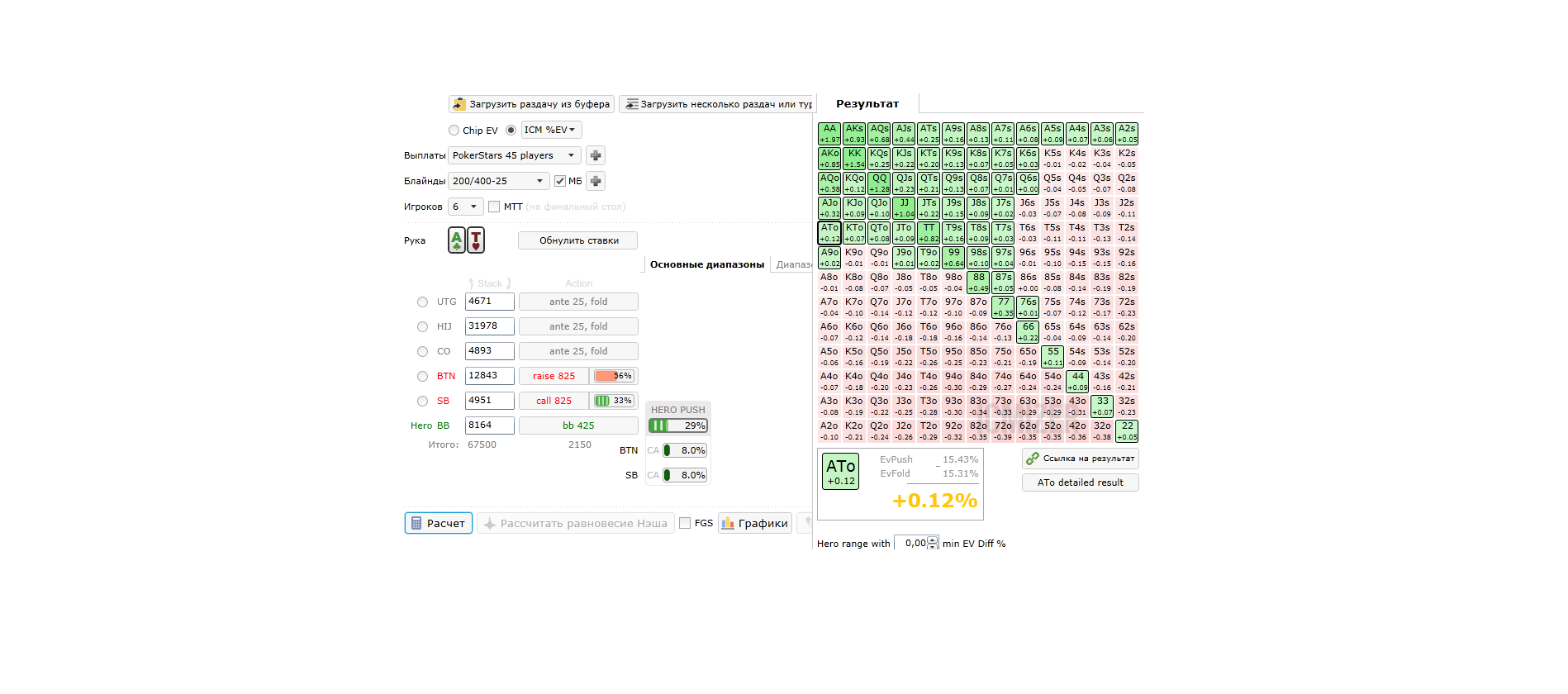The image size is (1568, 694).
Task: Click Расчет calculator button
Action: tap(439, 523)
